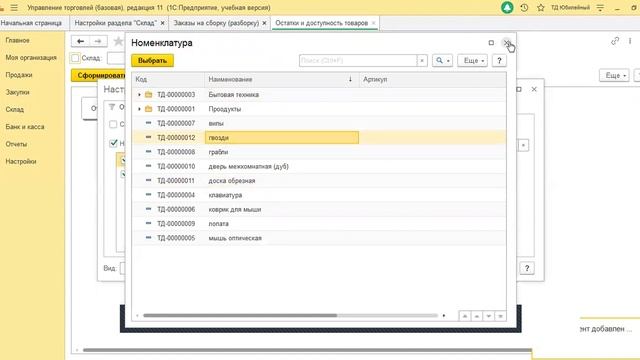Viewport: 640px width, 360px height.
Task: Open title bar settings lines icon
Action: (600, 8)
